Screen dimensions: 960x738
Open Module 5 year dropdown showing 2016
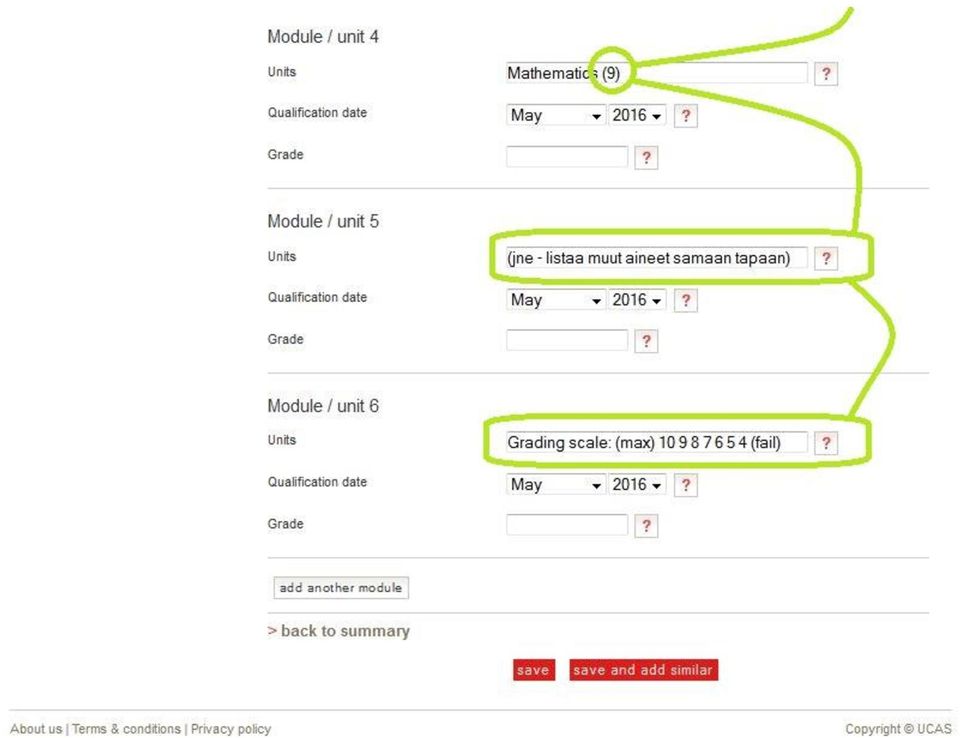[637, 299]
